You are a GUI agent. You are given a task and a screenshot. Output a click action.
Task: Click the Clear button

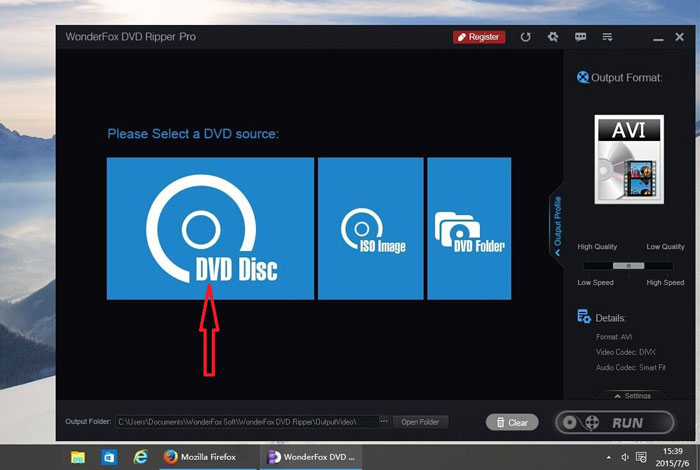pyautogui.click(x=512, y=422)
